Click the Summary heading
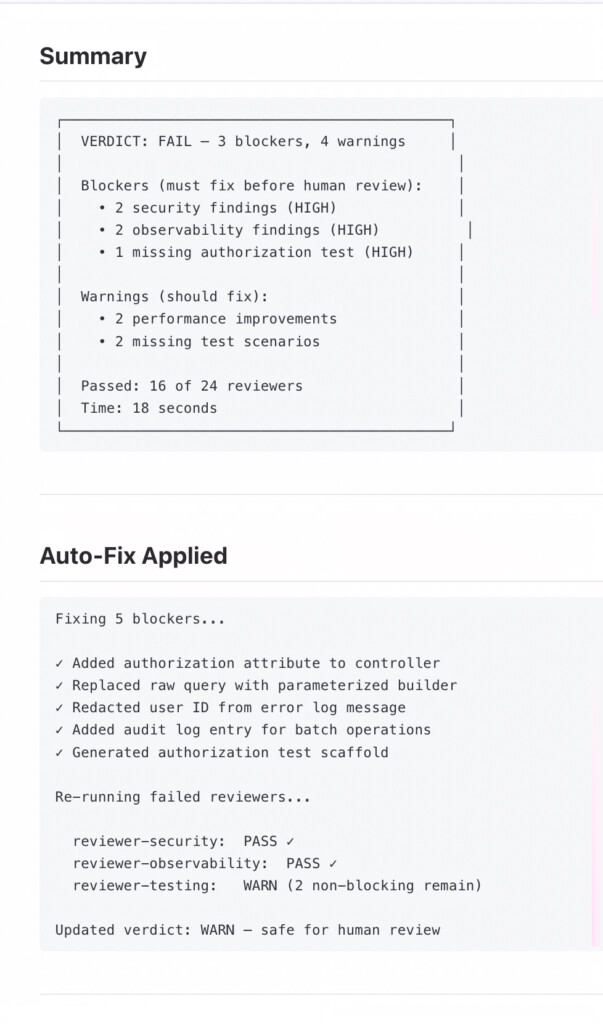This screenshot has width=603, height=1024. pos(93,56)
